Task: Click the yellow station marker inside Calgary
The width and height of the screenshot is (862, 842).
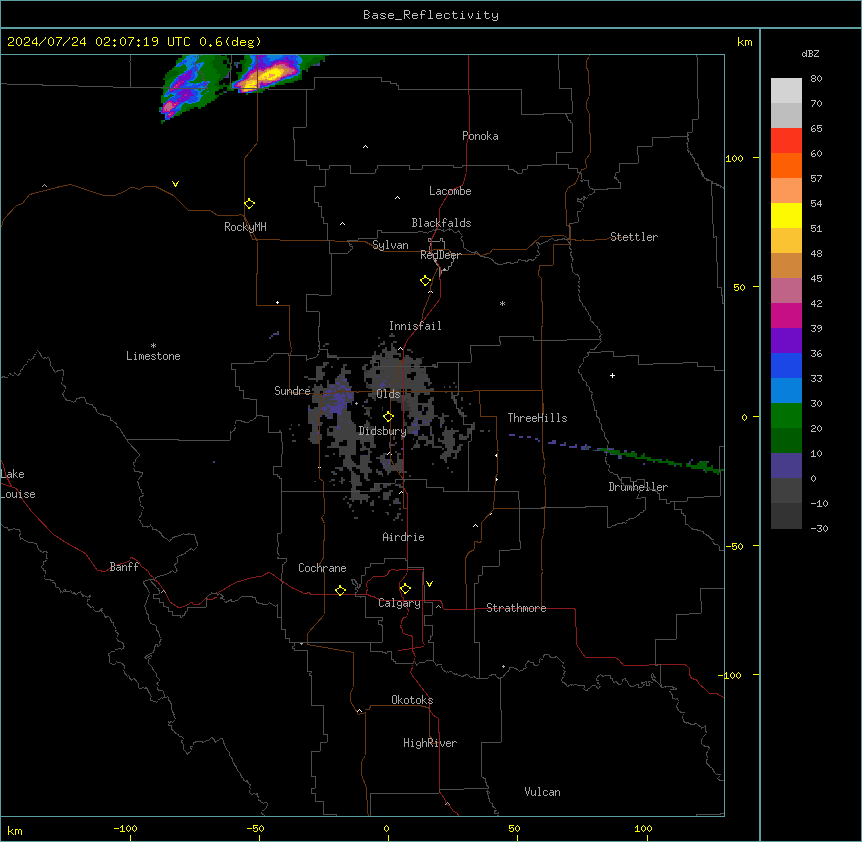Action: [405, 589]
